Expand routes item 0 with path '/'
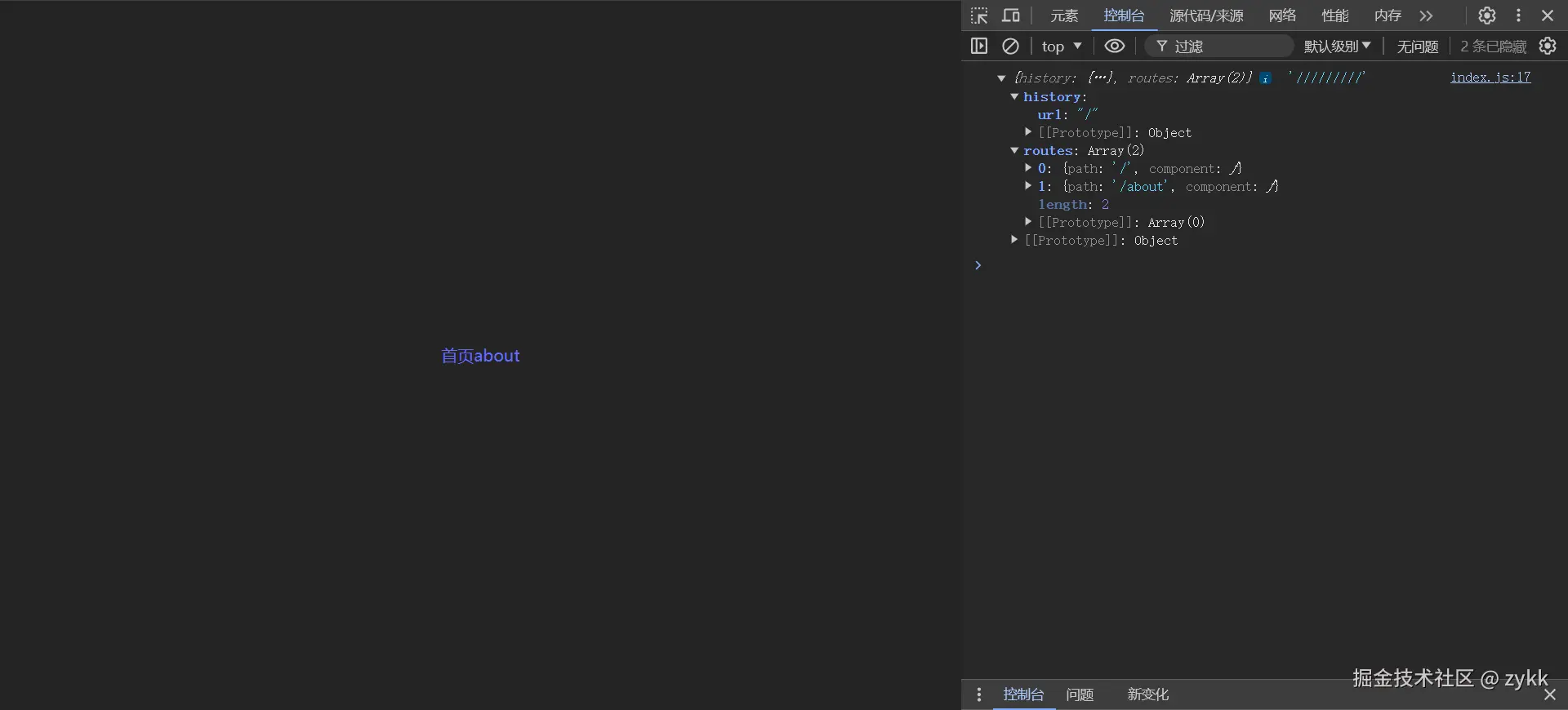The image size is (1568, 710). pos(1028,167)
